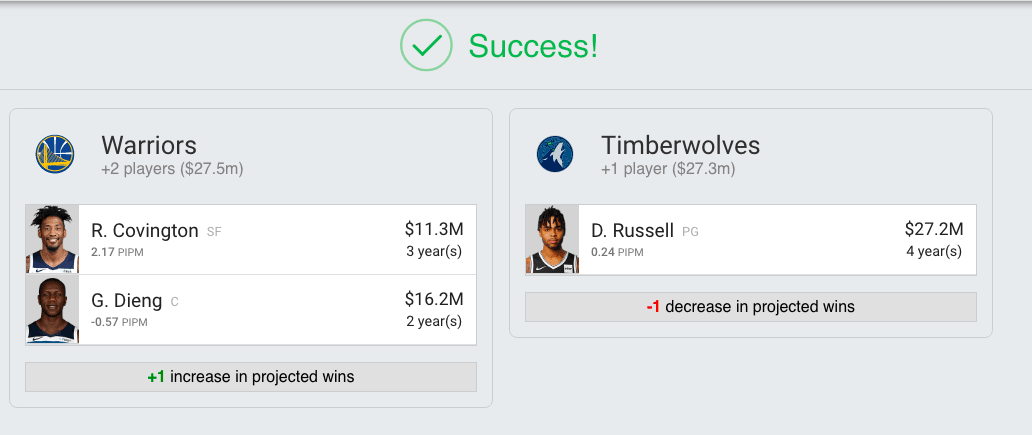Click Russell's $27.2M salary figure

click(933, 229)
